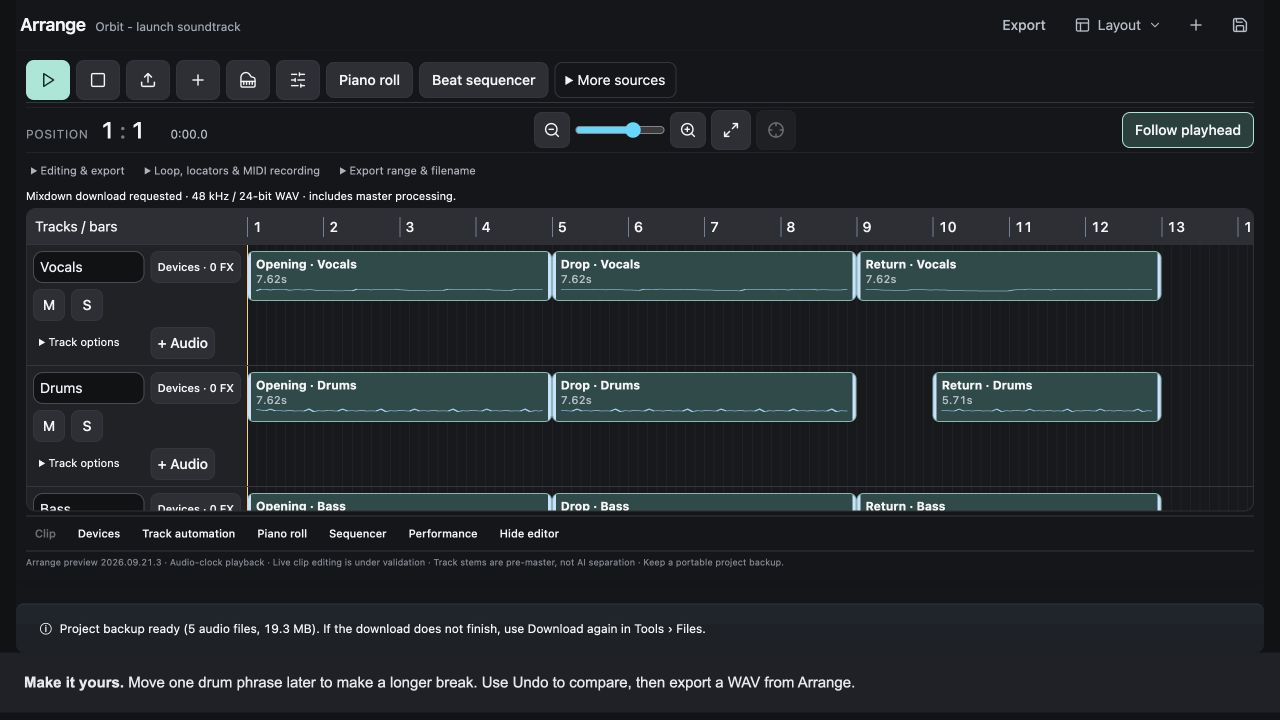Image resolution: width=1280 pixels, height=720 pixels.
Task: Click the Export link in the header
Action: pos(1024,25)
